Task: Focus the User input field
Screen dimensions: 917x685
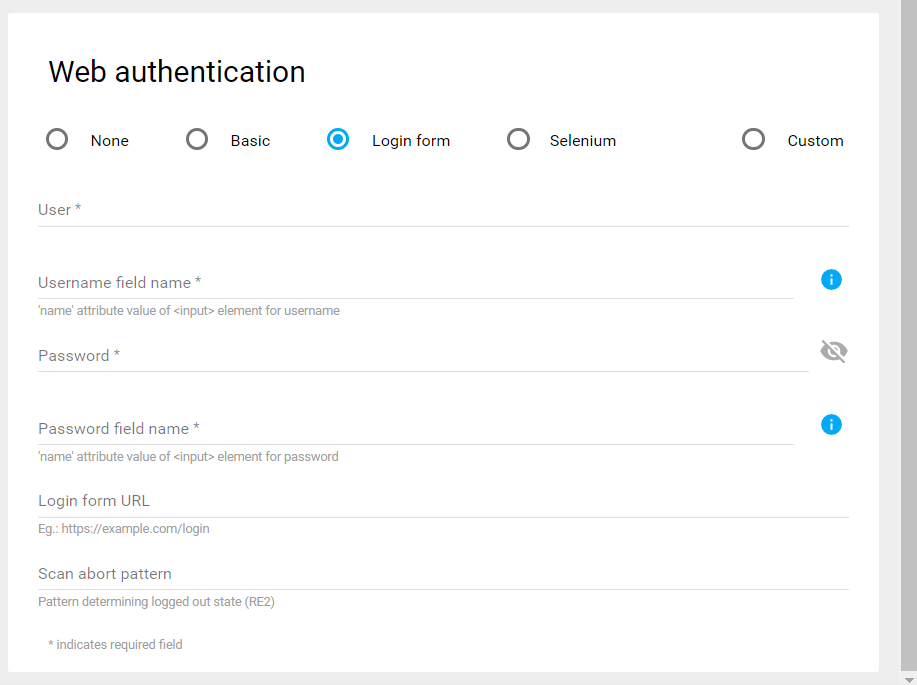Action: pos(442,210)
